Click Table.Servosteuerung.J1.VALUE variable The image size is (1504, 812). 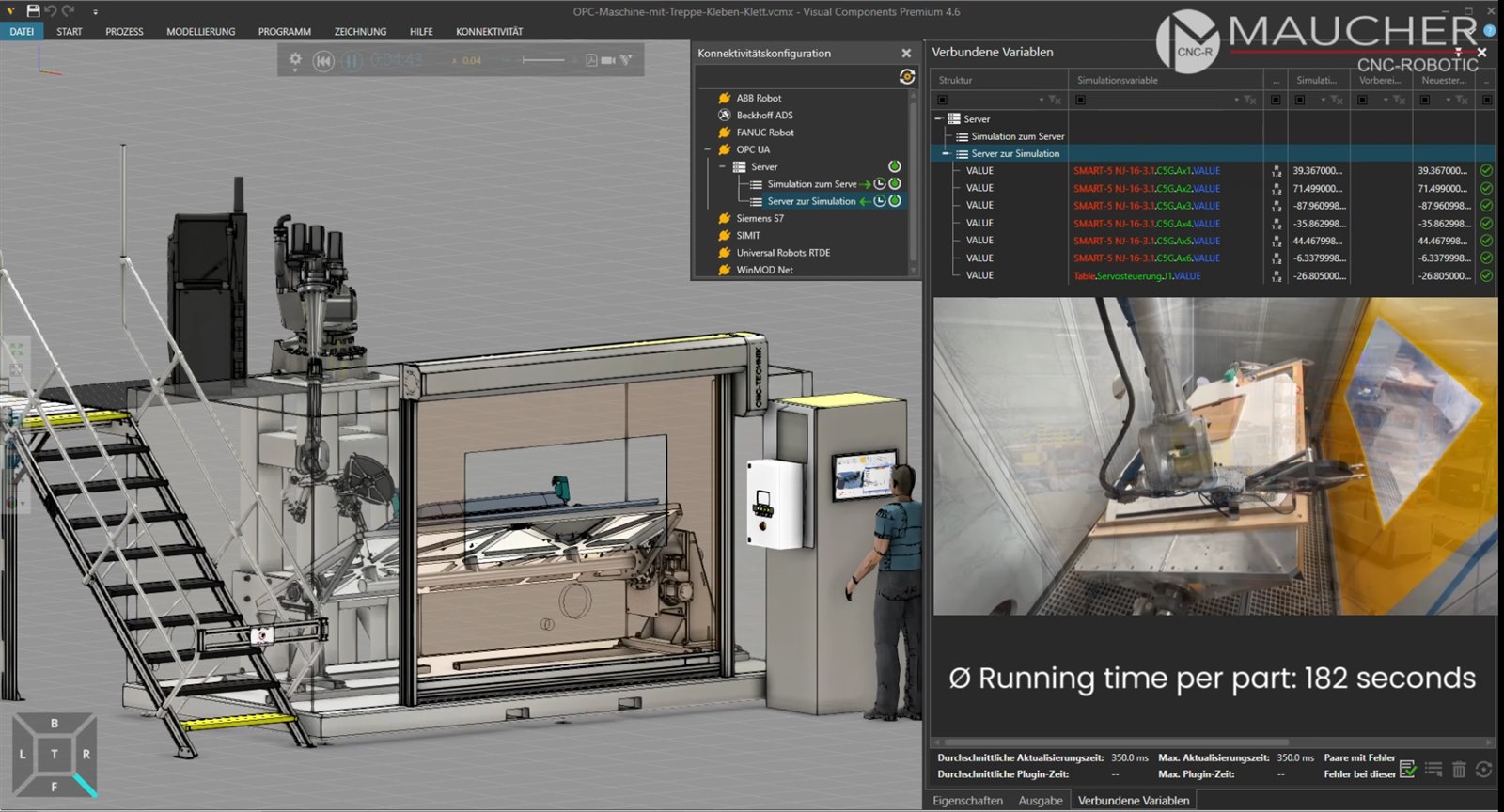[x=1137, y=276]
